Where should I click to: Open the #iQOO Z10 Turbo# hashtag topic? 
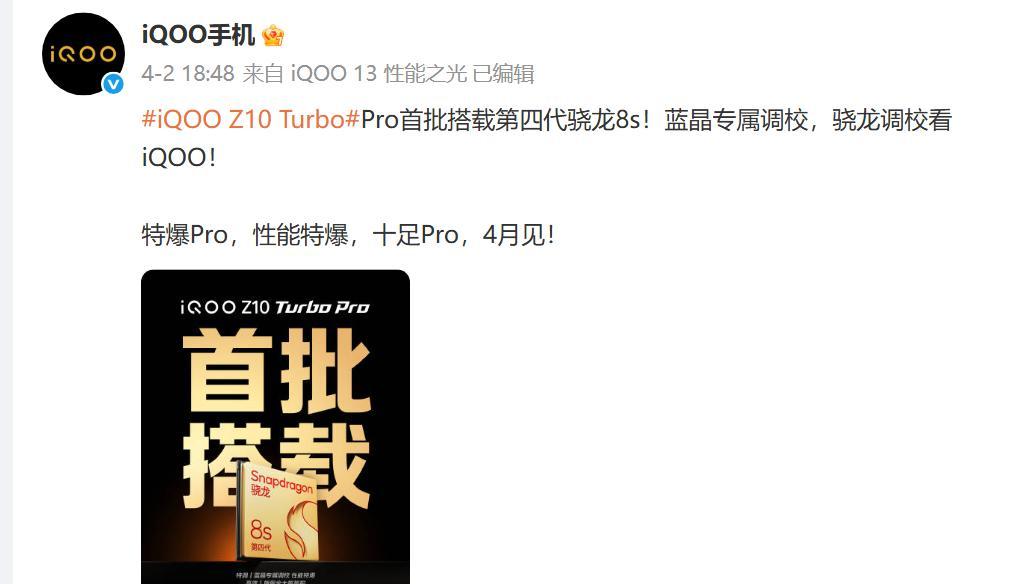(251, 120)
